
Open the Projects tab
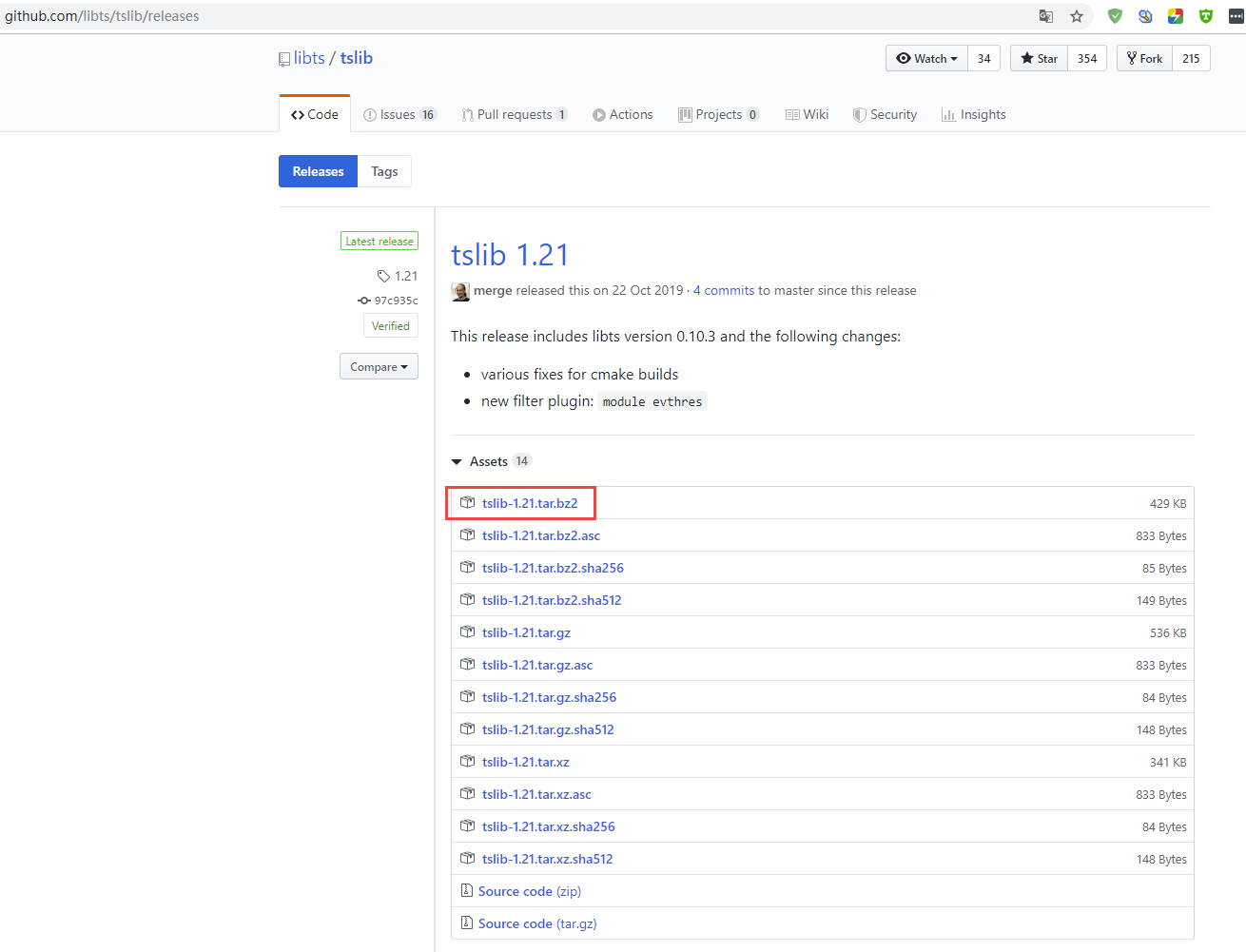718,114
